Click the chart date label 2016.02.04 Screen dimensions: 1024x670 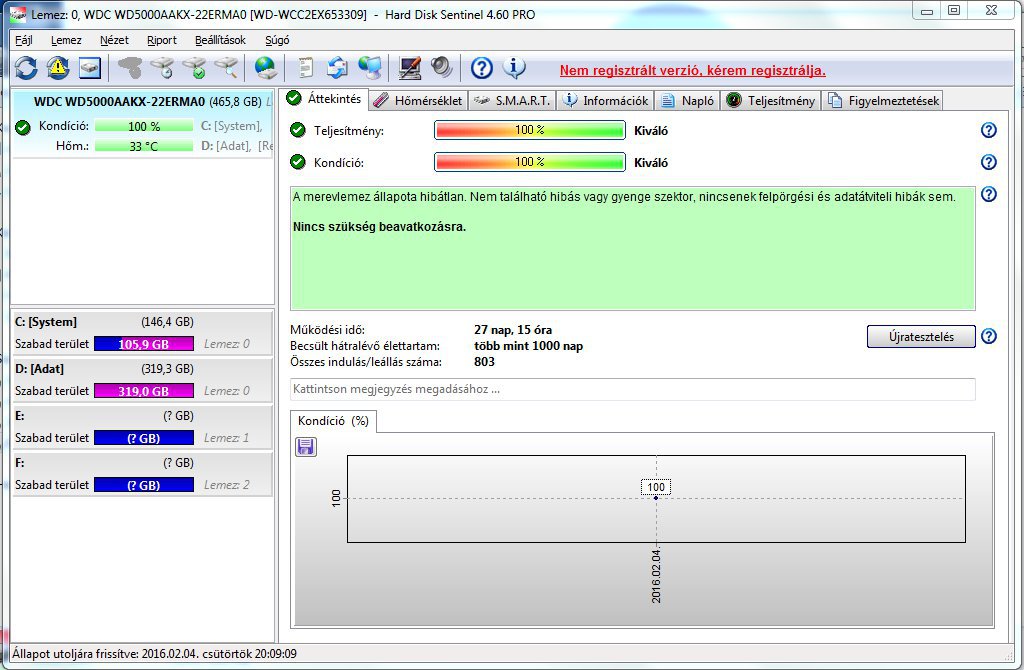click(656, 576)
